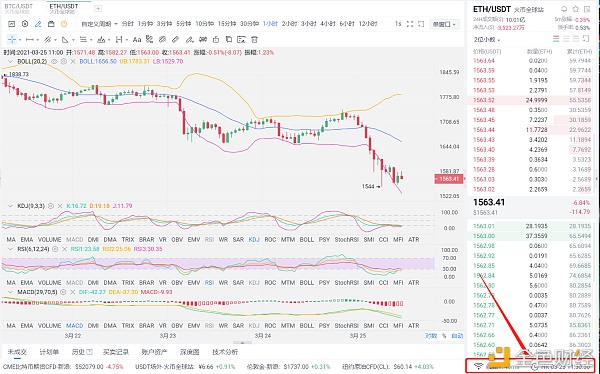The height and width of the screenshot is (374, 600).
Task: Click the plus icon to add a pair tab
Action: click(x=98, y=8)
